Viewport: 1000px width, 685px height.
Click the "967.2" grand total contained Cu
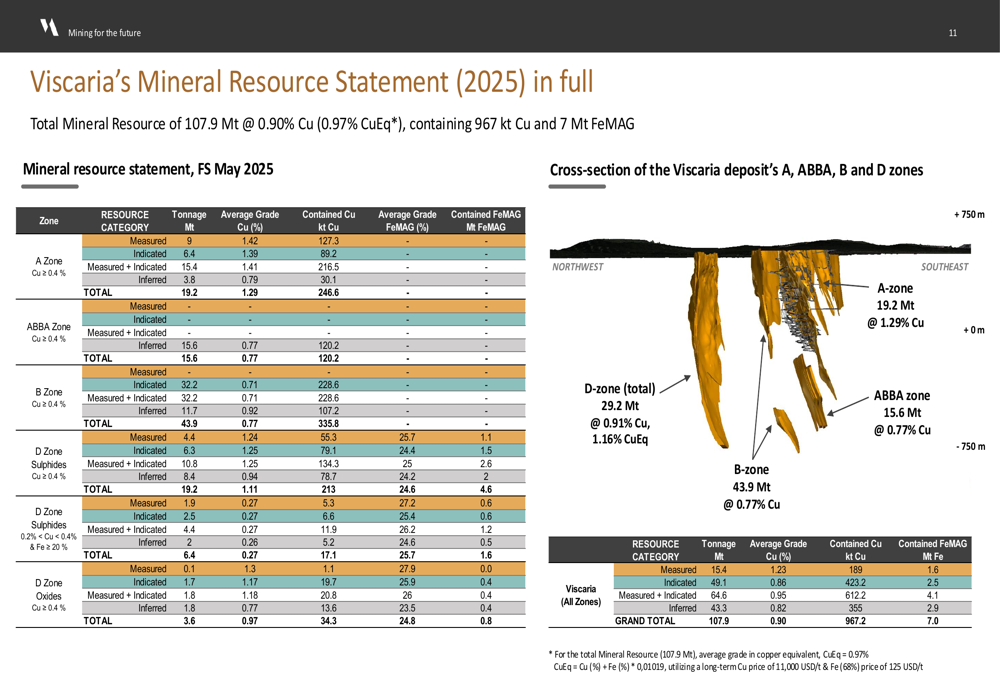coord(855,621)
